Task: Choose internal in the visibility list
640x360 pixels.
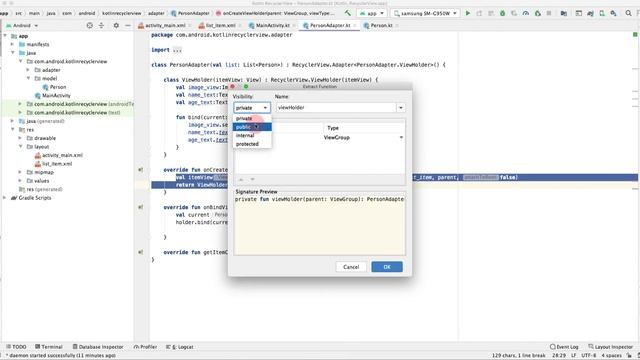Action: (252, 136)
